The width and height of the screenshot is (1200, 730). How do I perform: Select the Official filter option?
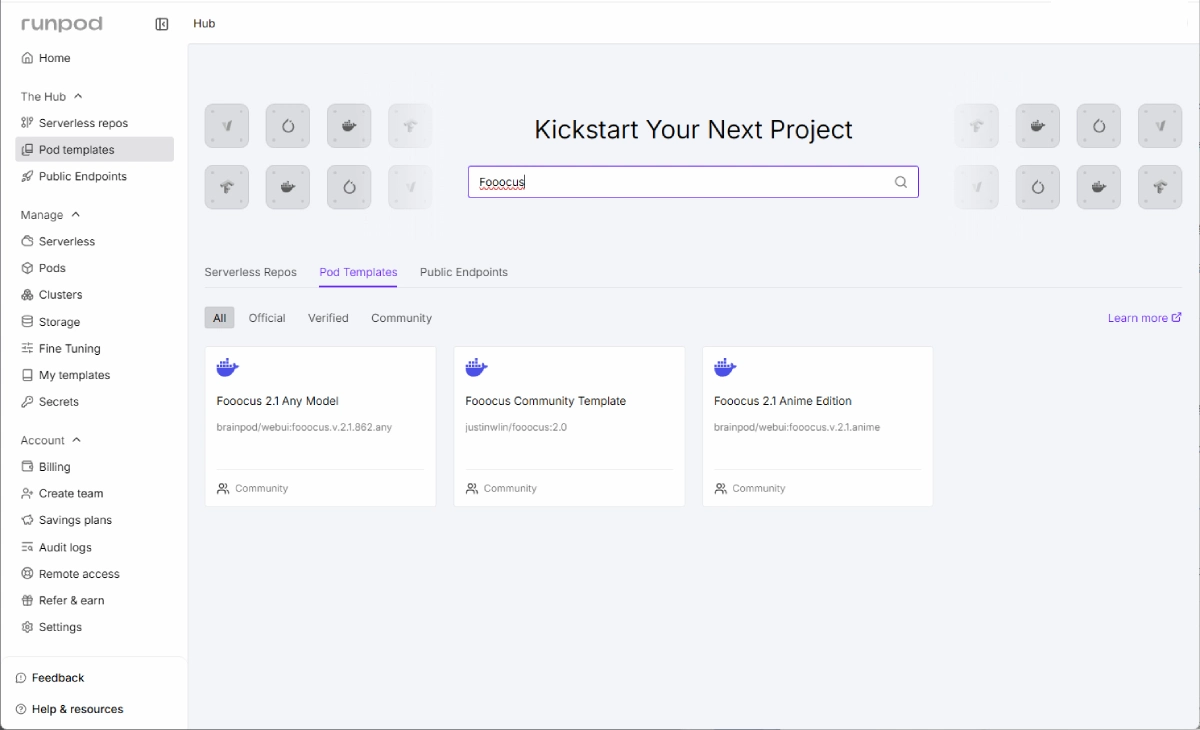tap(267, 318)
